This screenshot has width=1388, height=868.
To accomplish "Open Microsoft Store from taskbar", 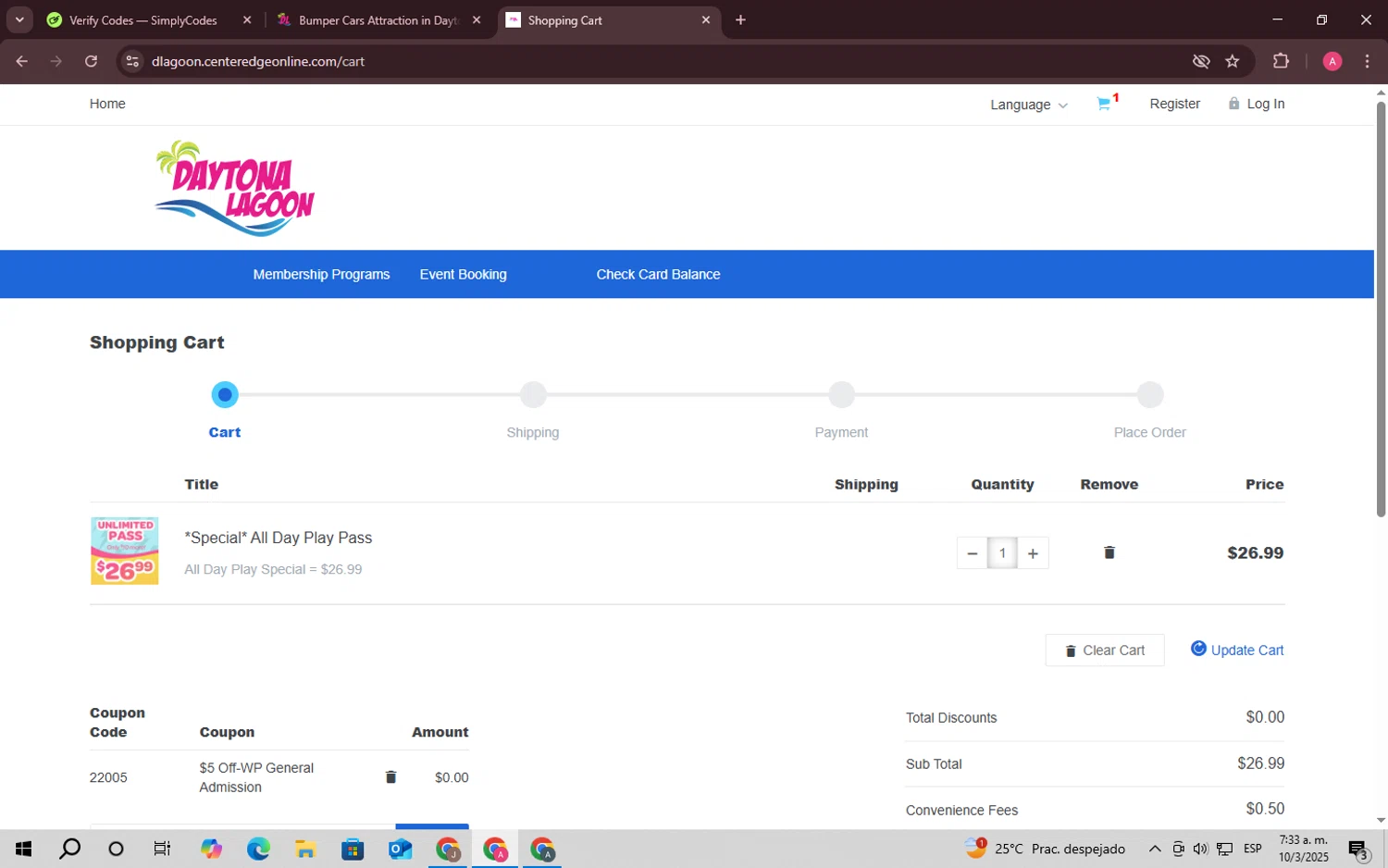I will click(353, 849).
